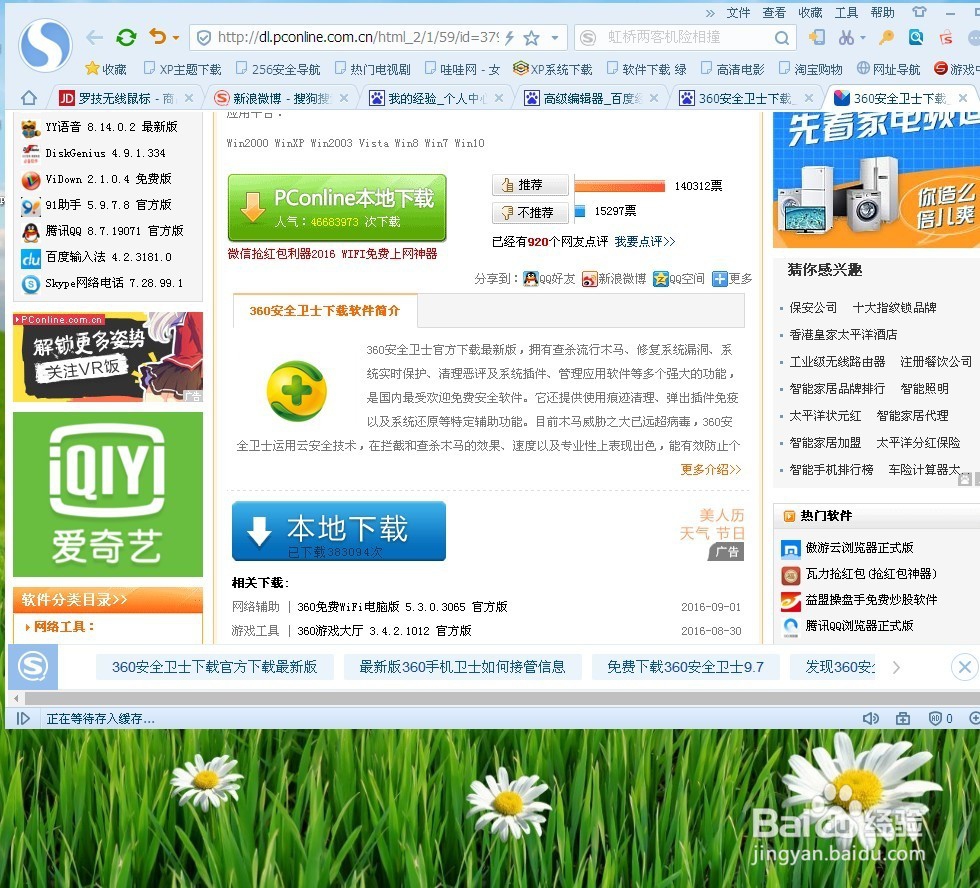The image size is (980, 888).
Task: Open the 收藏 favorites star button
Action: pyautogui.click(x=106, y=69)
